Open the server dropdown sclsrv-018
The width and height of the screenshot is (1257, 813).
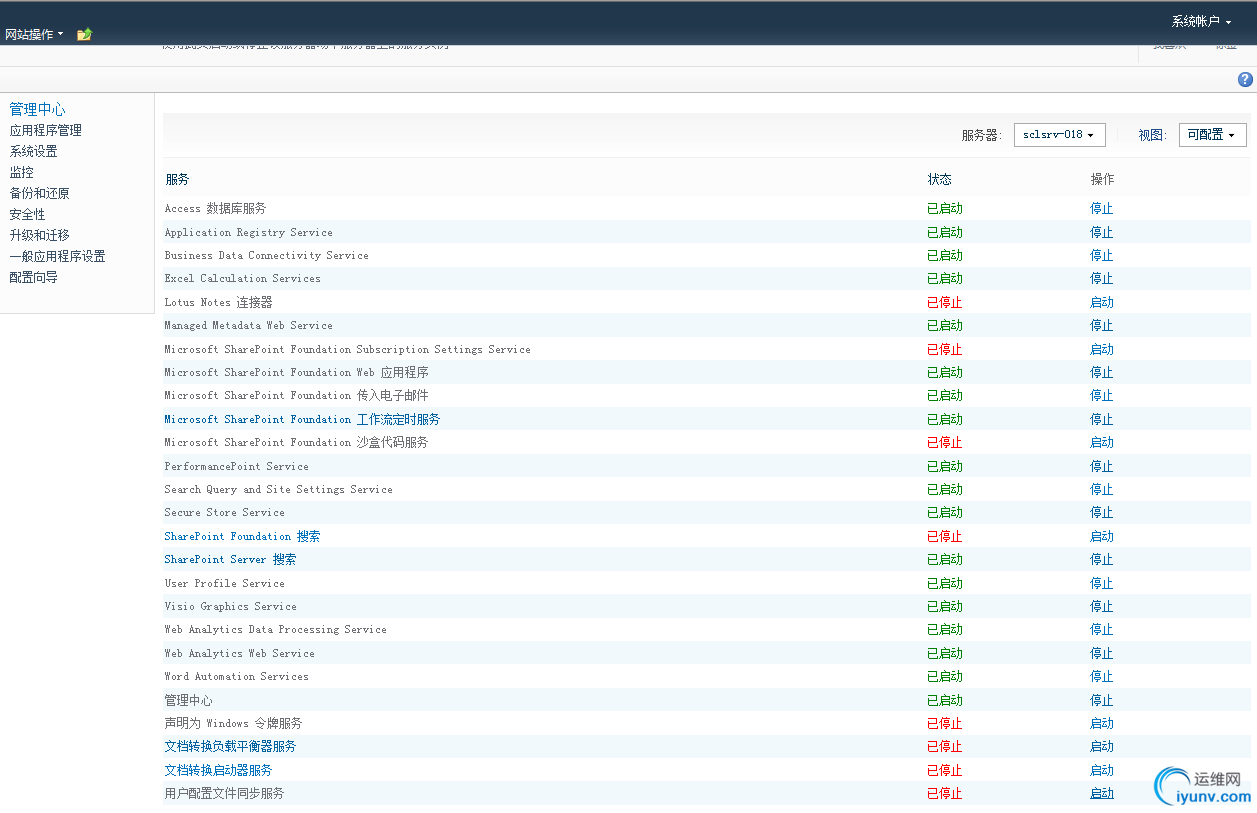[1059, 135]
